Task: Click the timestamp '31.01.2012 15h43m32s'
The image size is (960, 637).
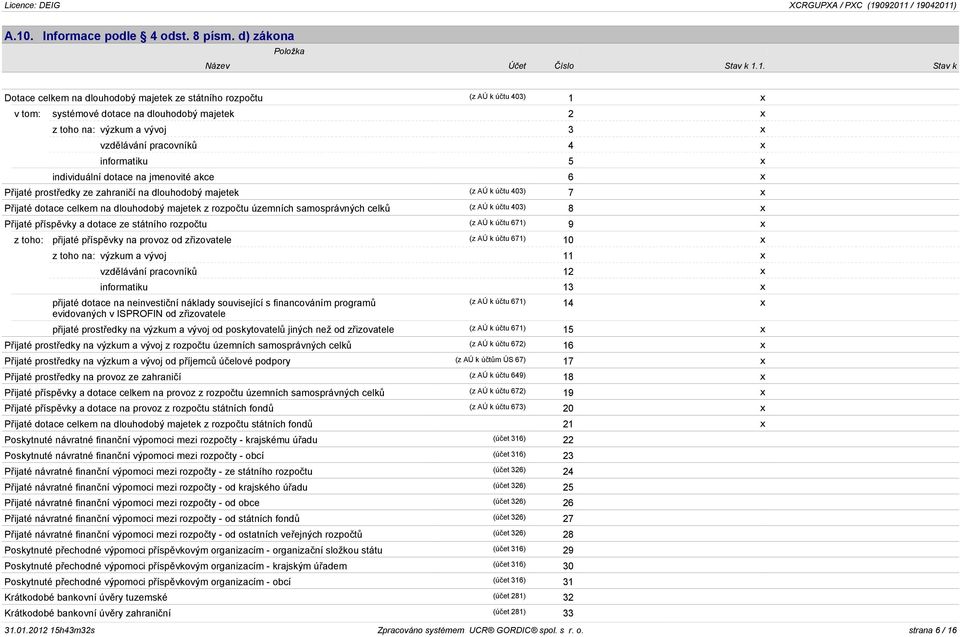Action: 50,630
